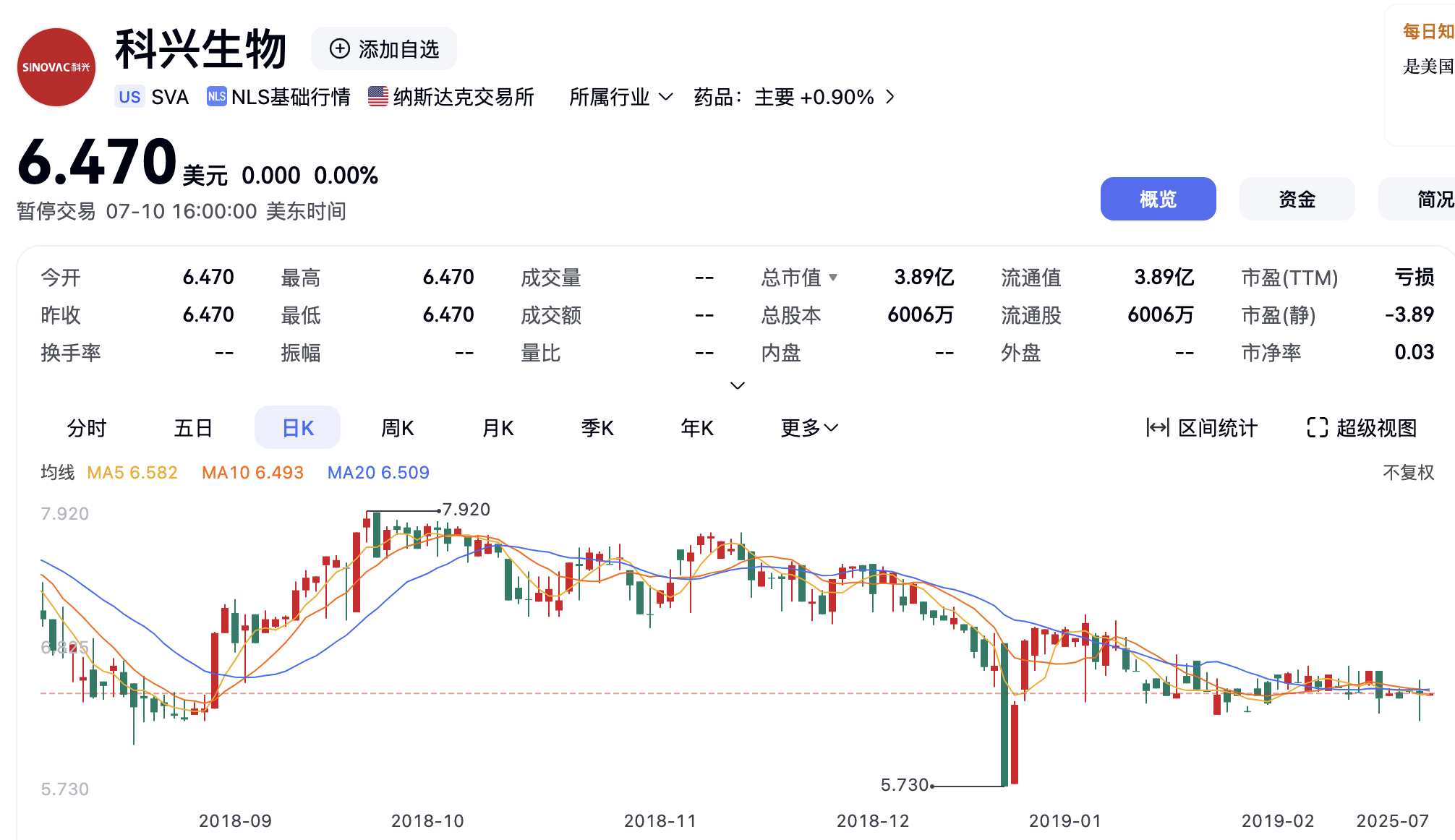This screenshot has height=840, width=1455.
Task: Expand more stats with chevron below table
Action: coord(737,385)
